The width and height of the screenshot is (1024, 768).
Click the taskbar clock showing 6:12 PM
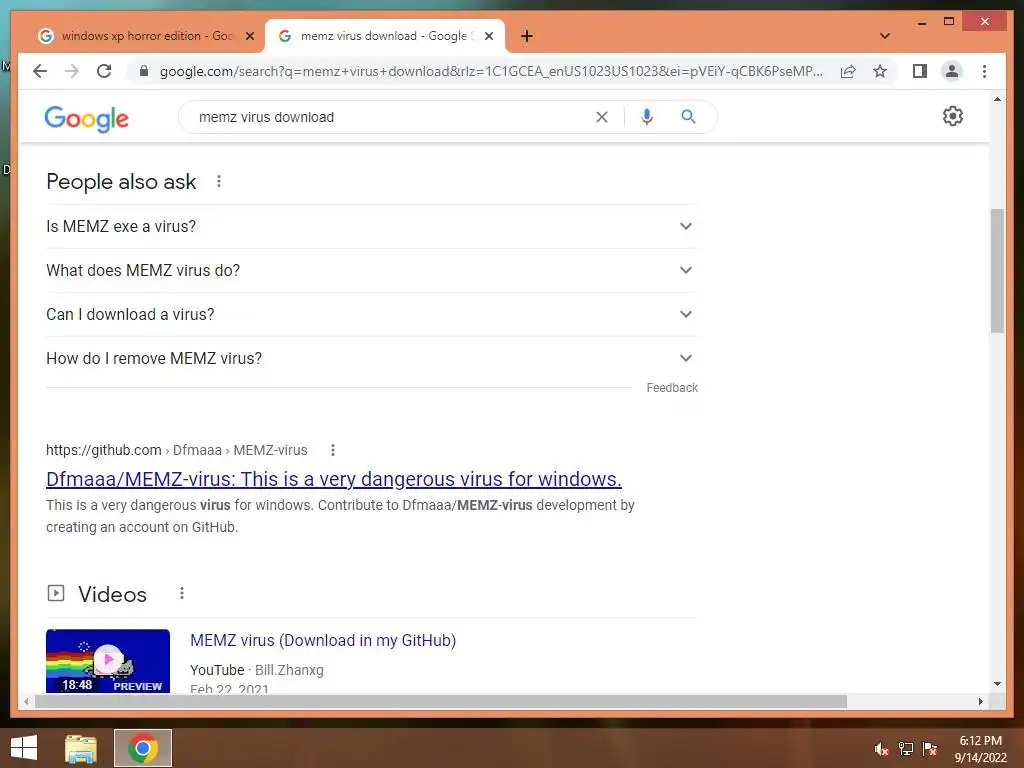[980, 749]
